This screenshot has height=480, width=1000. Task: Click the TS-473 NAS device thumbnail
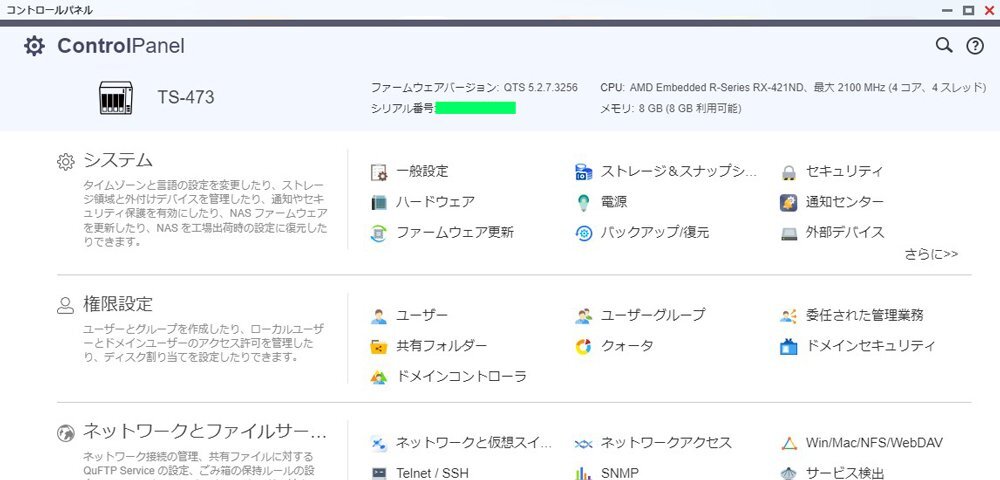[x=116, y=98]
